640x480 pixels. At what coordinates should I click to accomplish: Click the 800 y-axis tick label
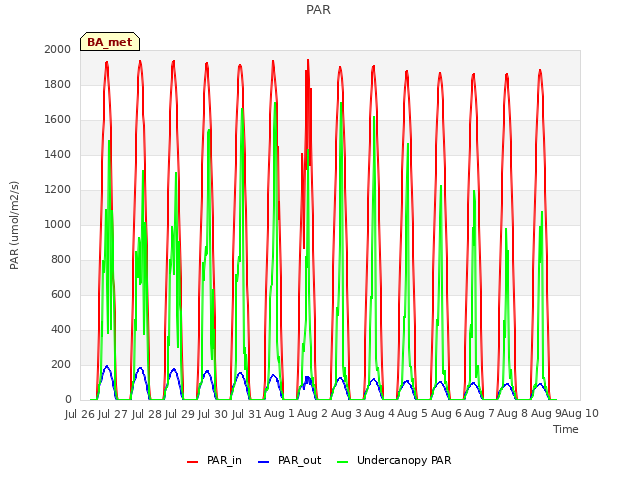[61, 260]
